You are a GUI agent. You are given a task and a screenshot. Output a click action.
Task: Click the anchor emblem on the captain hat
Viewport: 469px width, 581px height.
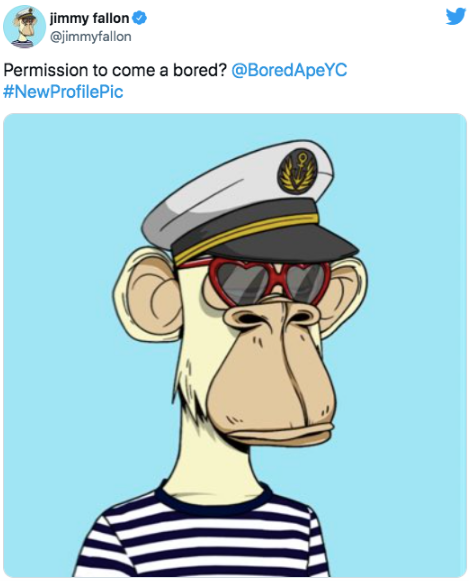(x=298, y=170)
